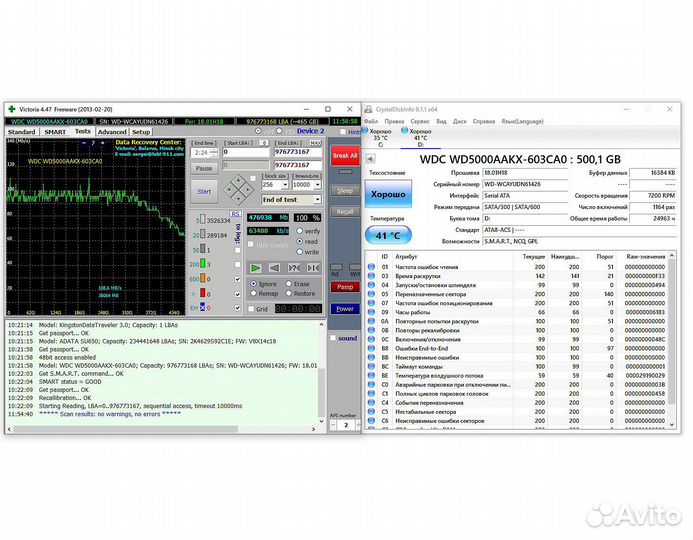
Task: Select the write radio button
Action: point(300,252)
